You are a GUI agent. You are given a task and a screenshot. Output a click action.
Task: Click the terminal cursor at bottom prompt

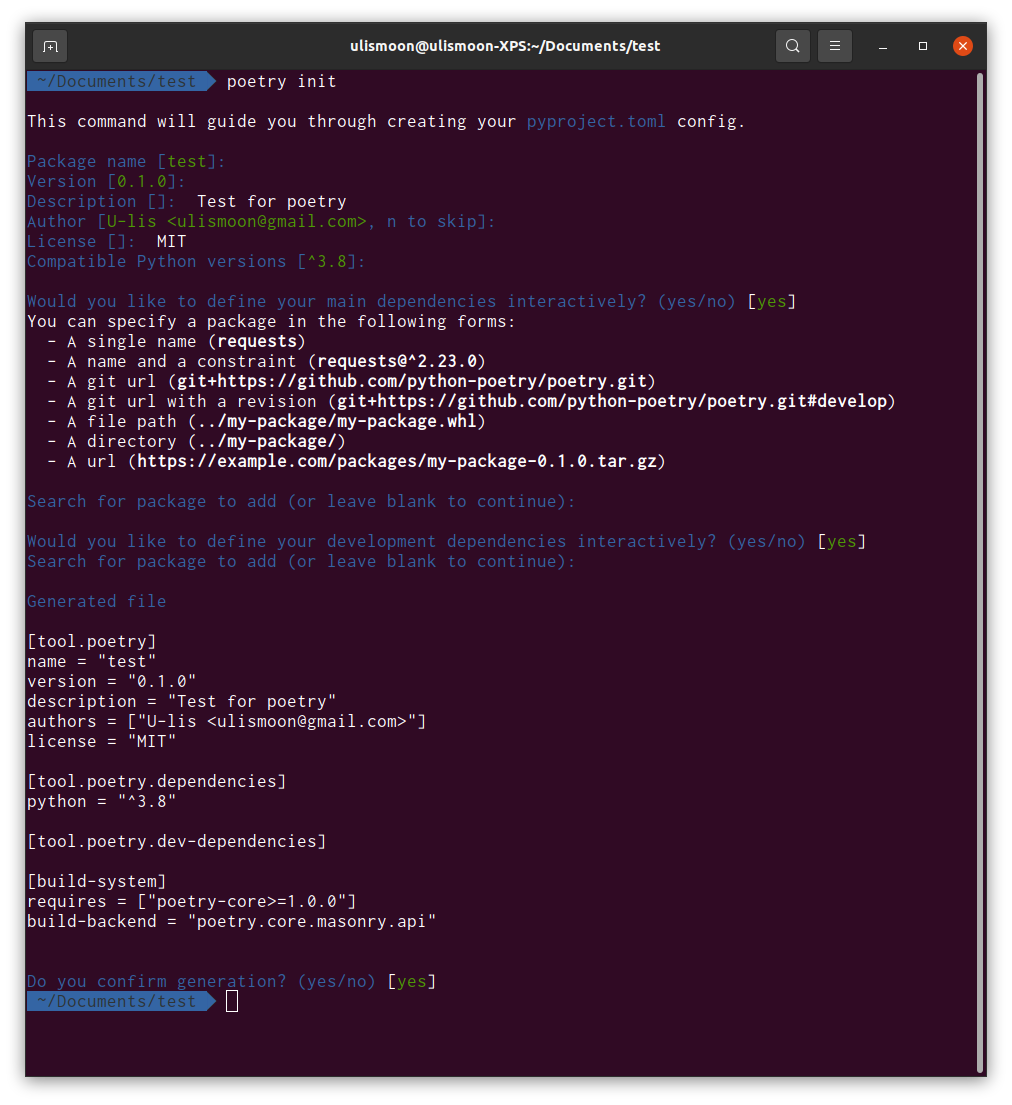point(232,1001)
